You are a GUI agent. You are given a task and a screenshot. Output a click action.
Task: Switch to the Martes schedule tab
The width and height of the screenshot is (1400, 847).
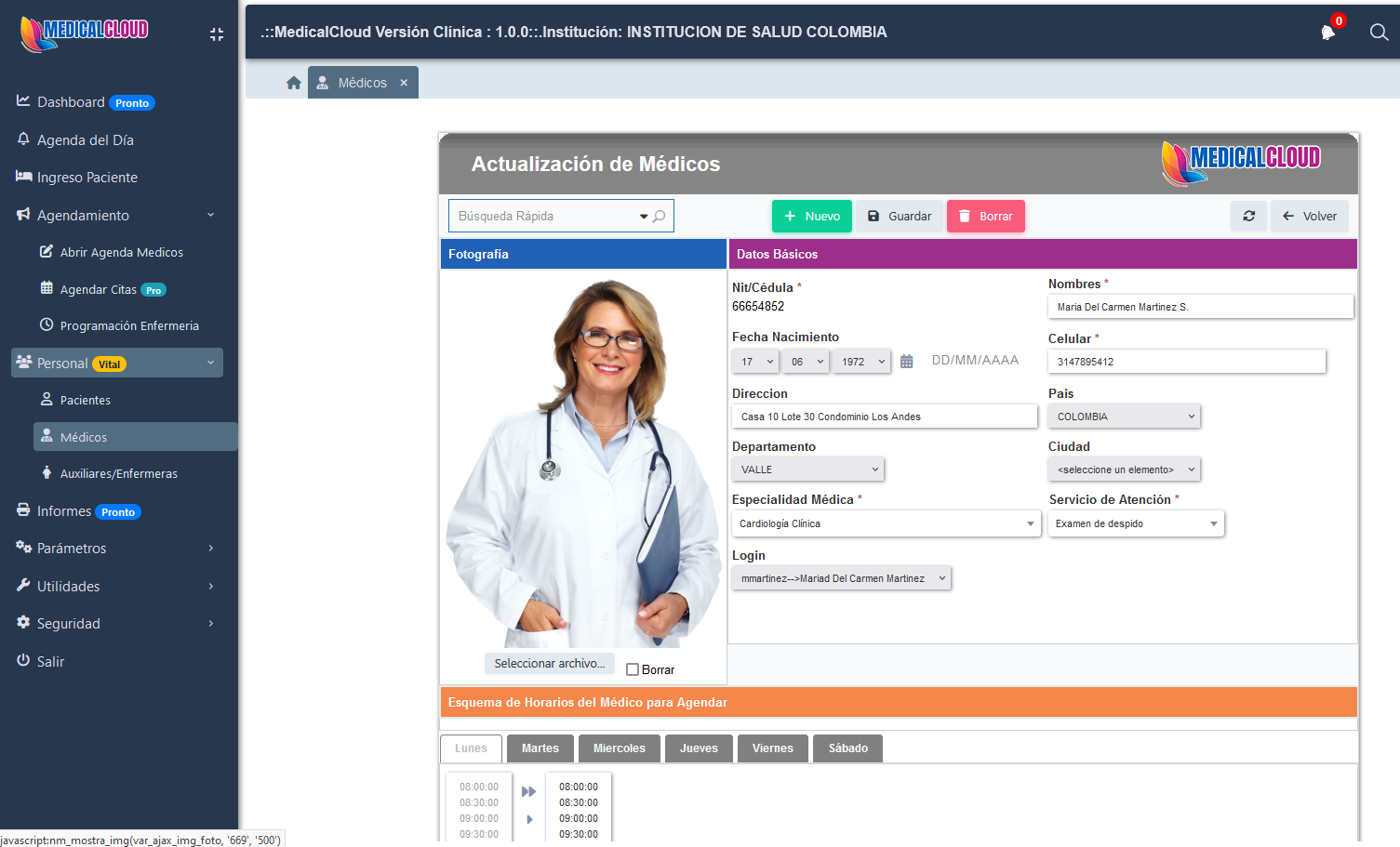[540, 748]
